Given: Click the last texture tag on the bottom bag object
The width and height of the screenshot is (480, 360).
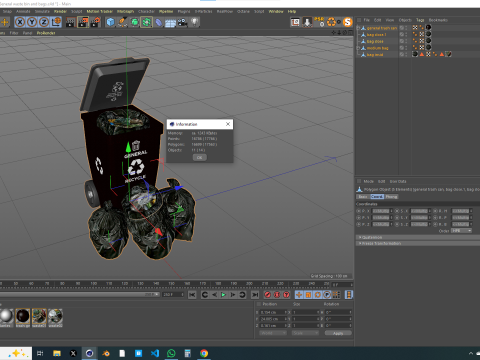Looking at the screenshot, I should (x=448, y=54).
